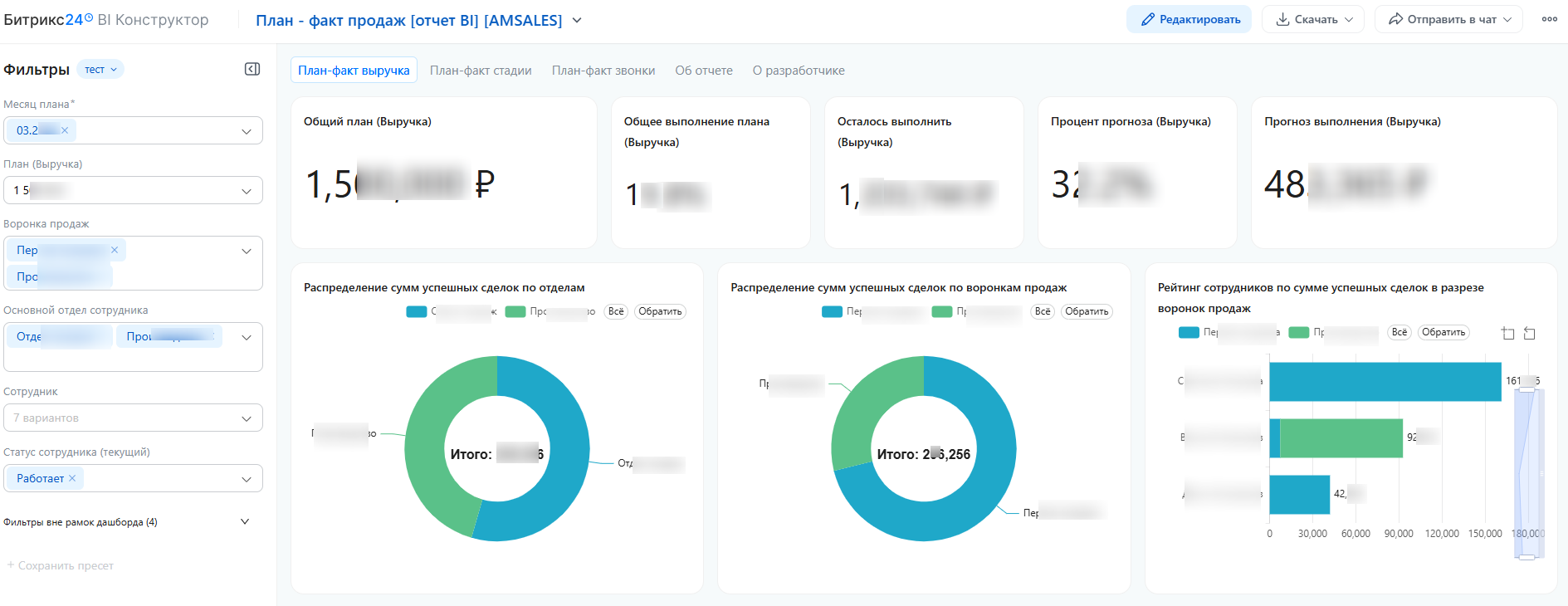
Task: Open 'Отправить в чат' share menu
Action: coord(1448,19)
